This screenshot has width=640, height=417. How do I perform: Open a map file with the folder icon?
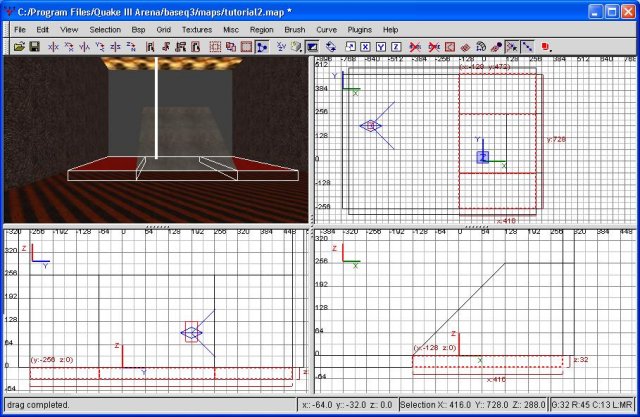19,47
